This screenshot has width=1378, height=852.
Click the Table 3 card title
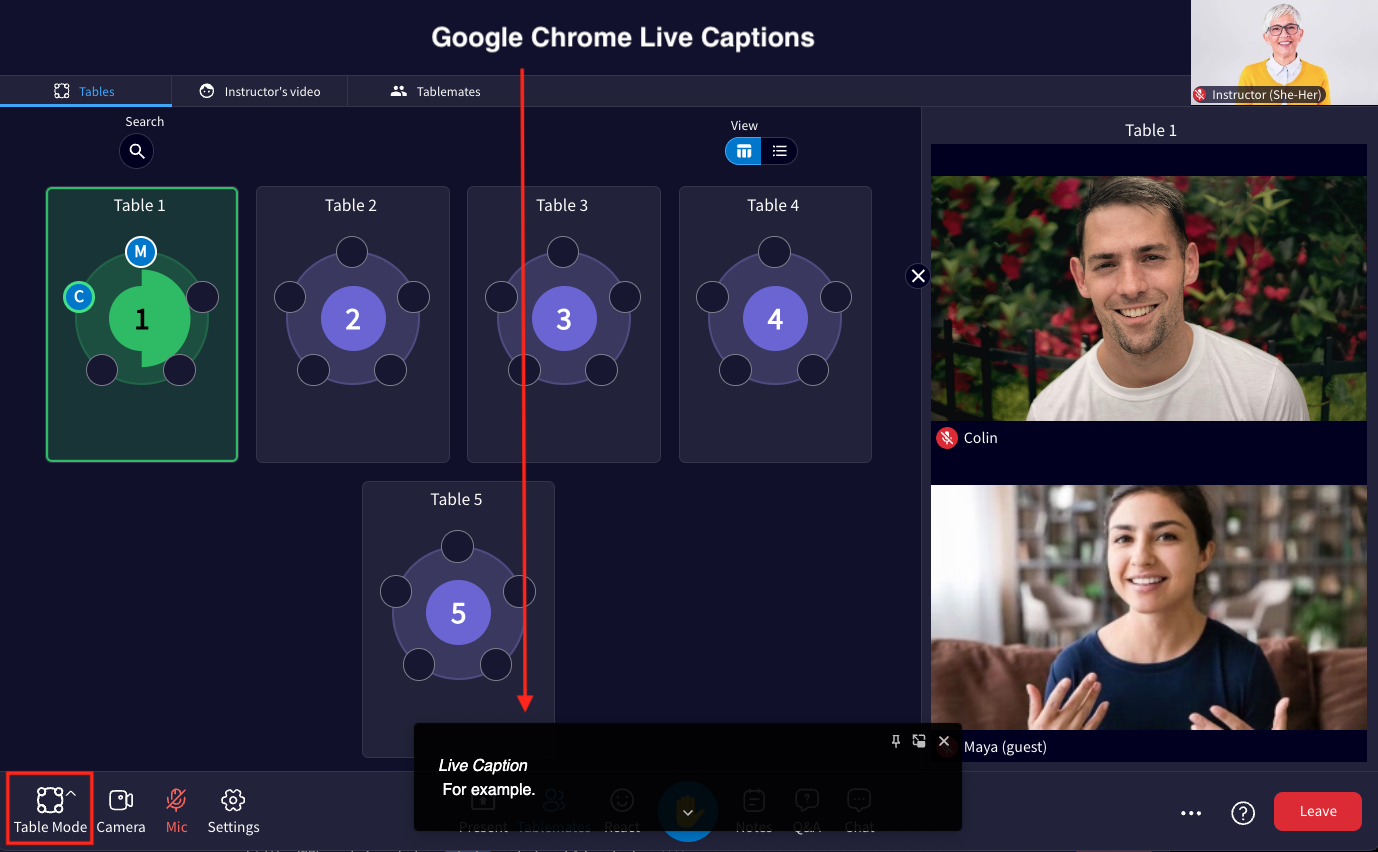(562, 205)
